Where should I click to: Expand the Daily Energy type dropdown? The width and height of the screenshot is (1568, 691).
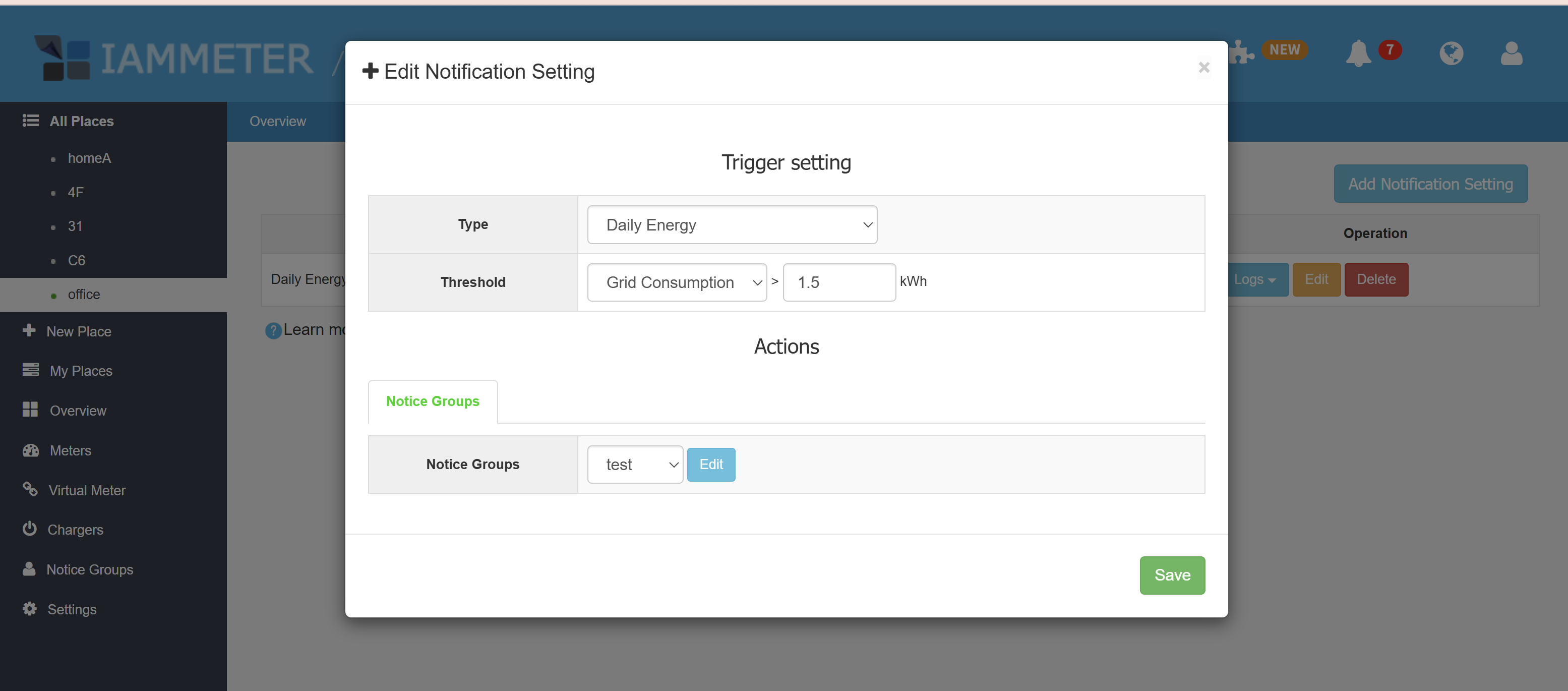(x=732, y=224)
